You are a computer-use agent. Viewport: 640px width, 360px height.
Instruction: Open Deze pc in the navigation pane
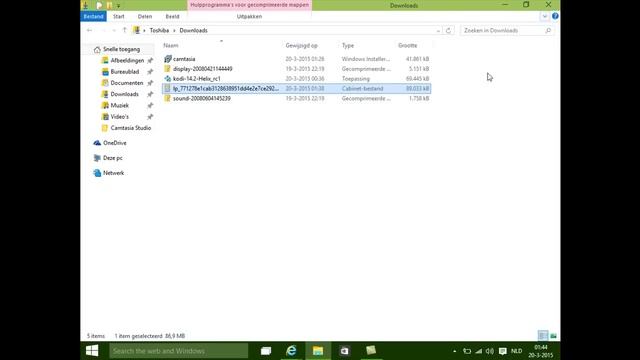tap(113, 158)
